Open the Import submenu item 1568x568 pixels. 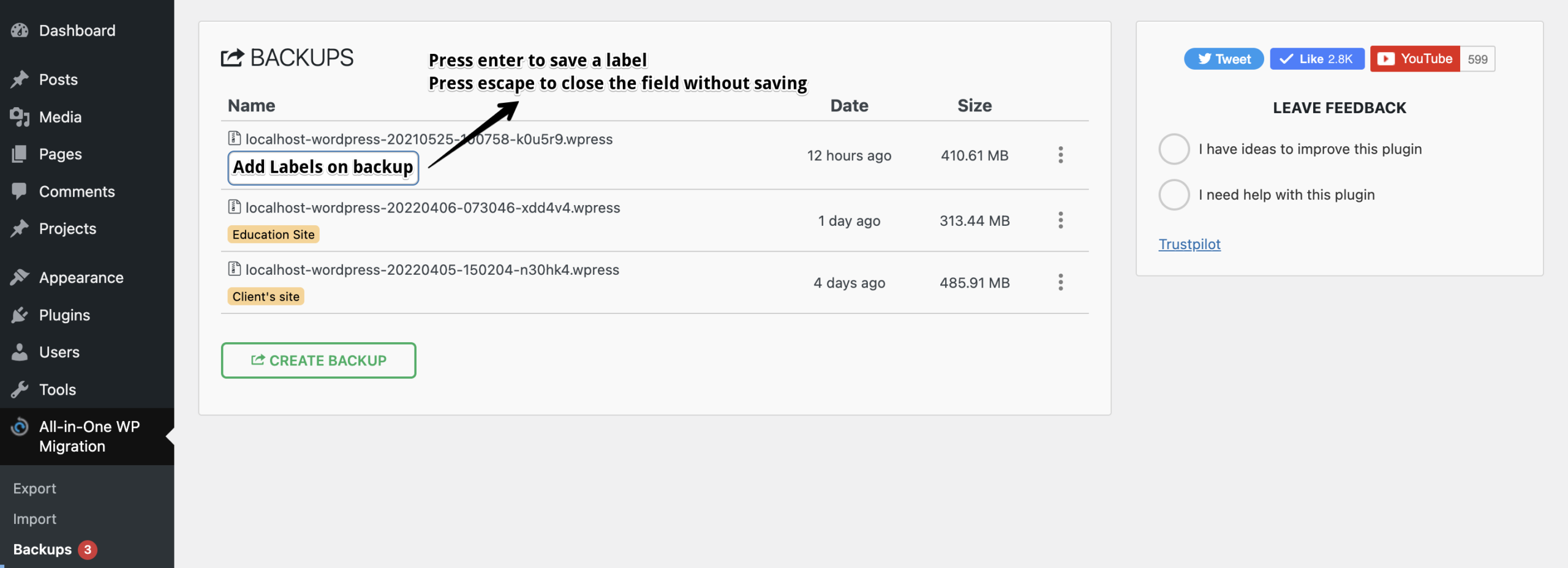point(35,519)
